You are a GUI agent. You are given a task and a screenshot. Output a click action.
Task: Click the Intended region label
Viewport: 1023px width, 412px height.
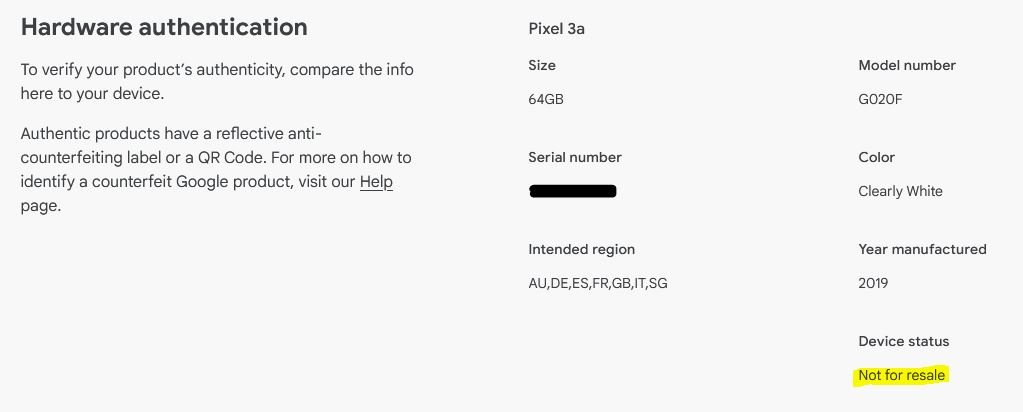pyautogui.click(x=581, y=249)
